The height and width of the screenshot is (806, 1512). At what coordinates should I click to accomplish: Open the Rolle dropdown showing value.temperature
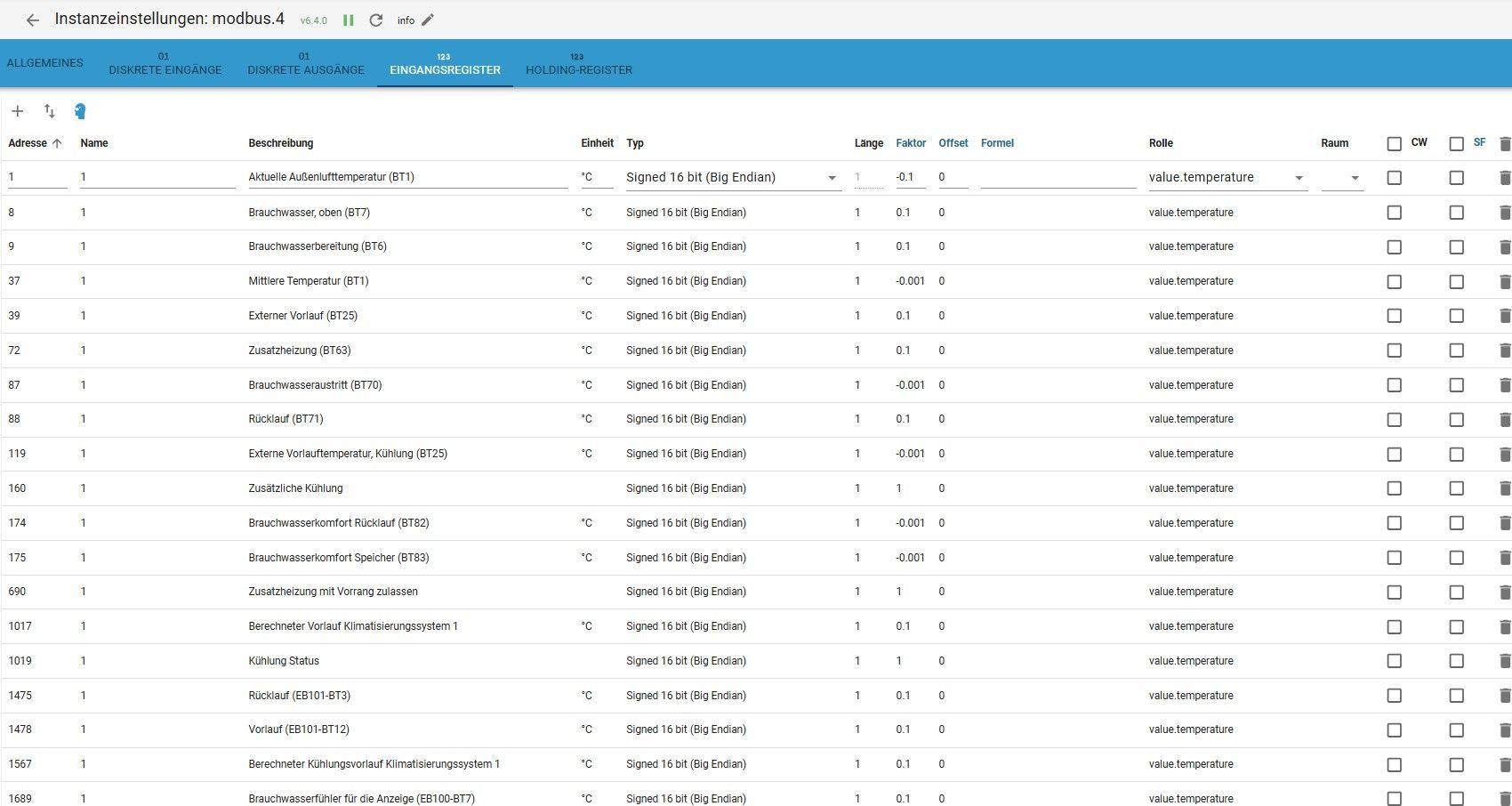coord(1227,177)
